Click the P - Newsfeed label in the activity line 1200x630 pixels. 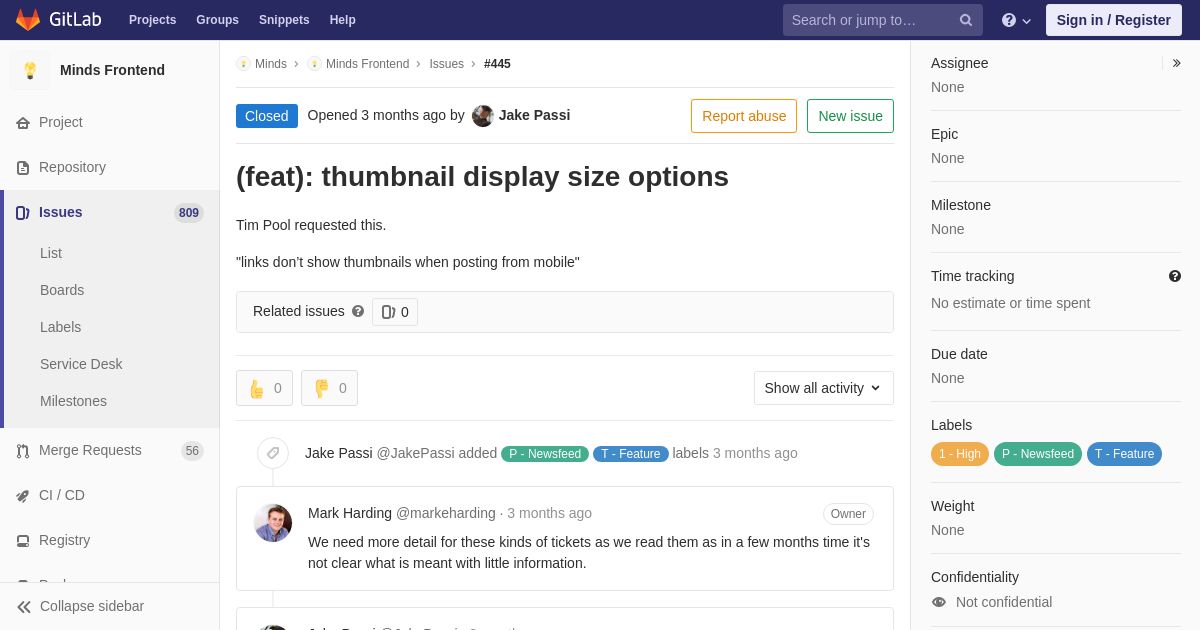[x=545, y=454]
